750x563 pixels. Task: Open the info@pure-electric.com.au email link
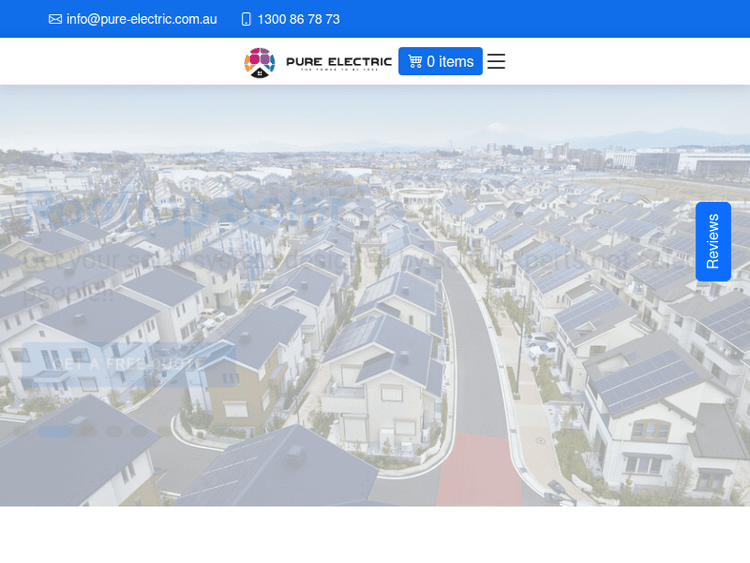click(141, 19)
